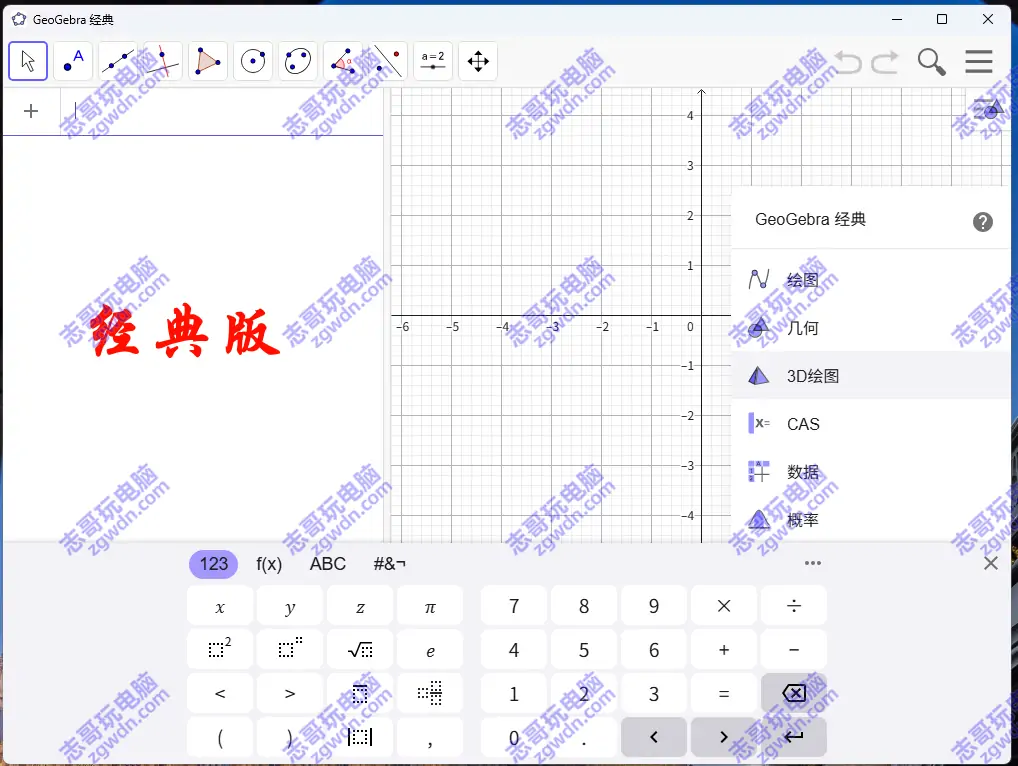Select the Line through two points tool
This screenshot has height=766, width=1018.
(x=118, y=62)
